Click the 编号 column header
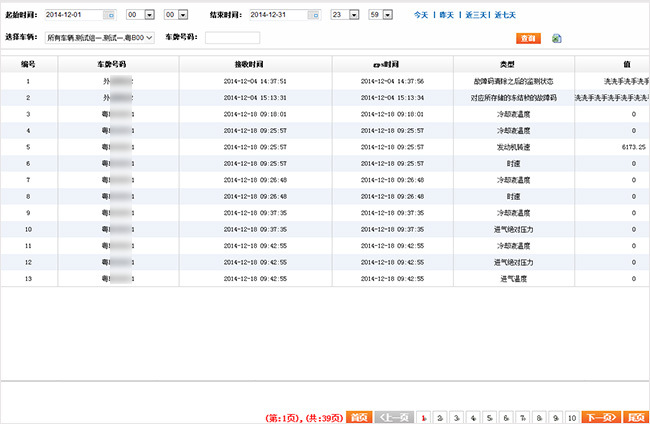This screenshot has width=650, height=424. click(29, 64)
